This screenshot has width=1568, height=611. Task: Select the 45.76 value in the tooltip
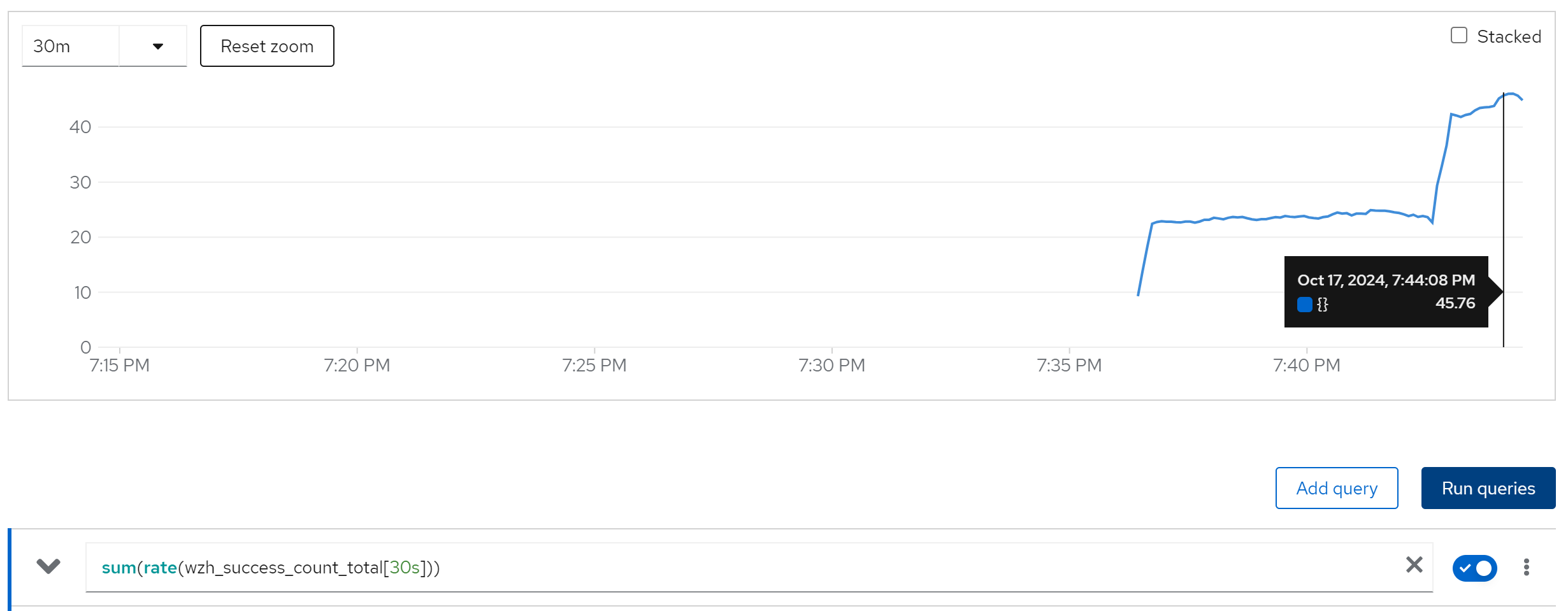[1455, 303]
